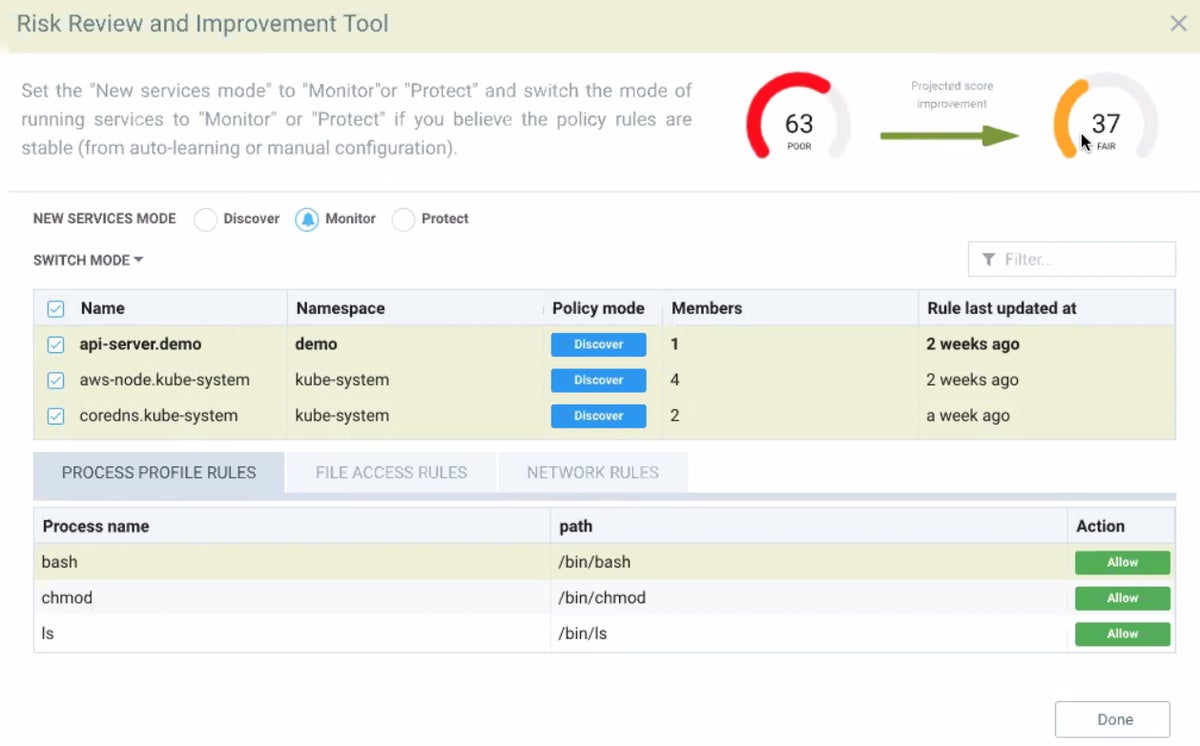Click Discover badge for aws-node.kube-system
Image resolution: width=1200 pixels, height=746 pixels.
(598, 380)
